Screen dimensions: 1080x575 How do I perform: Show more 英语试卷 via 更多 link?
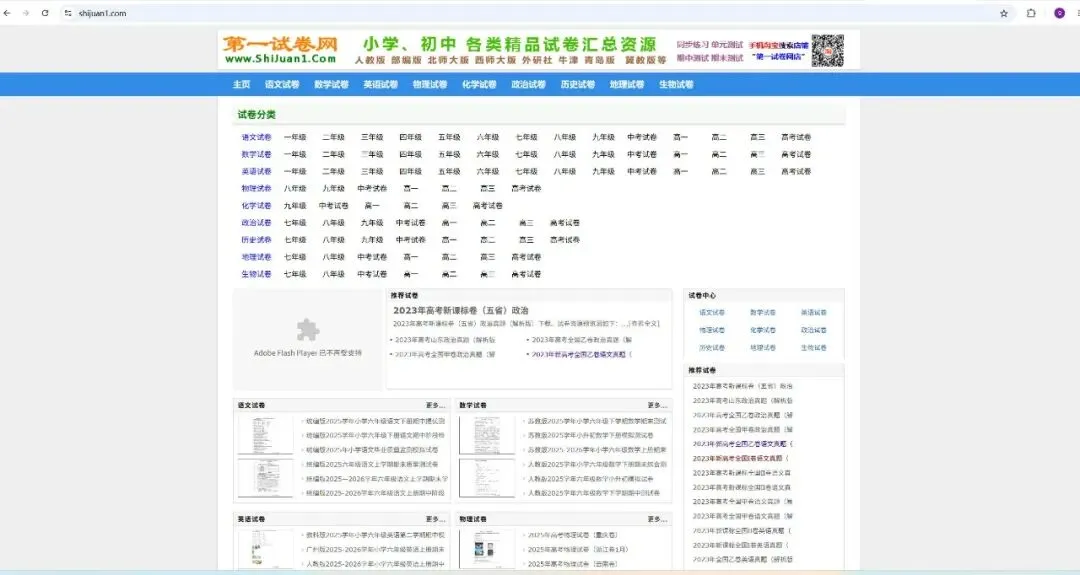435,519
